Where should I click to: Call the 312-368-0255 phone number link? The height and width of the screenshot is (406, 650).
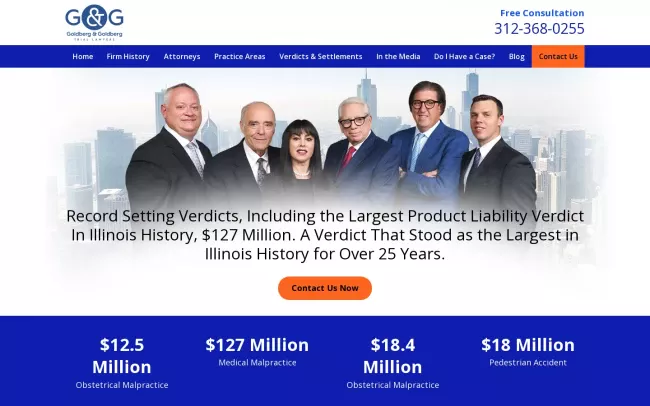(539, 29)
